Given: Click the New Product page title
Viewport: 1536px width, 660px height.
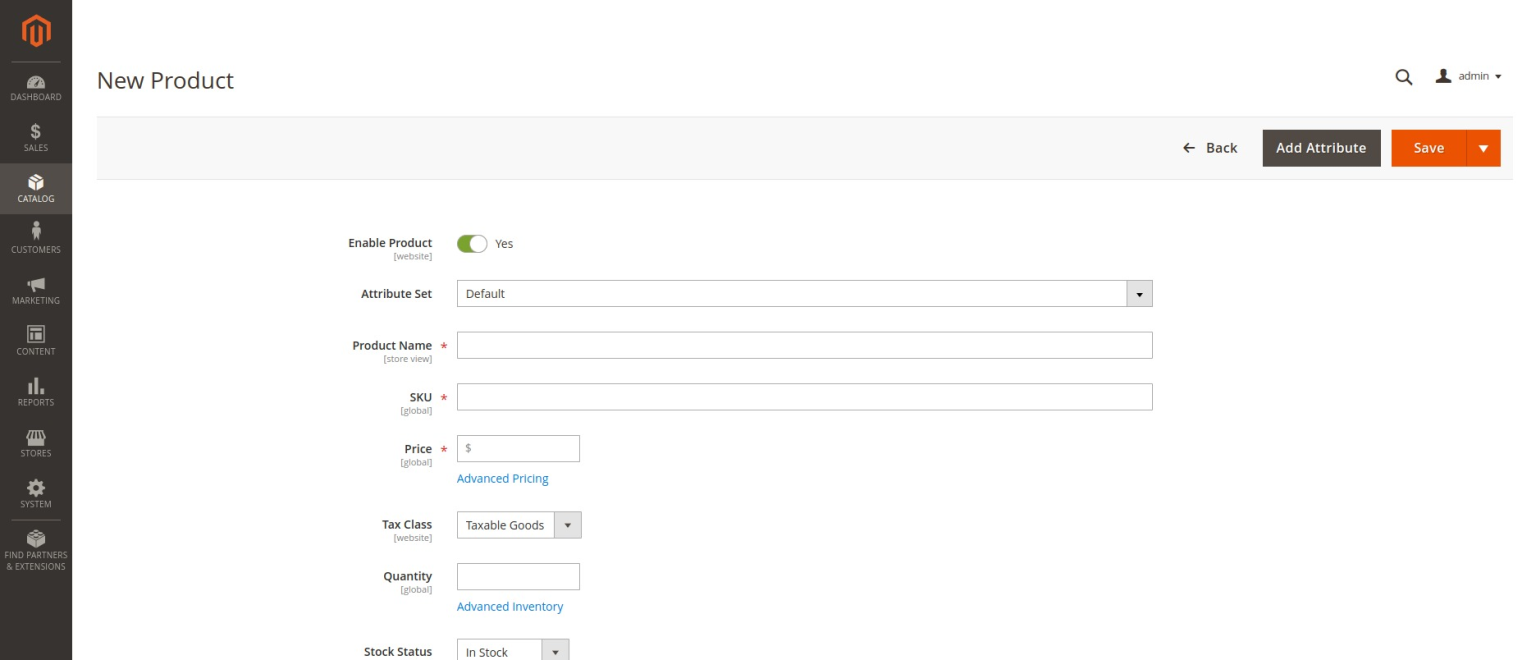Looking at the screenshot, I should tap(165, 81).
